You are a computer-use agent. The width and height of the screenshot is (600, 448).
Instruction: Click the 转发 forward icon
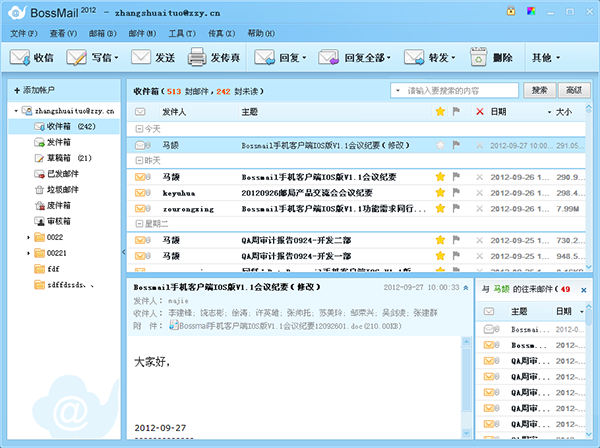[414, 58]
